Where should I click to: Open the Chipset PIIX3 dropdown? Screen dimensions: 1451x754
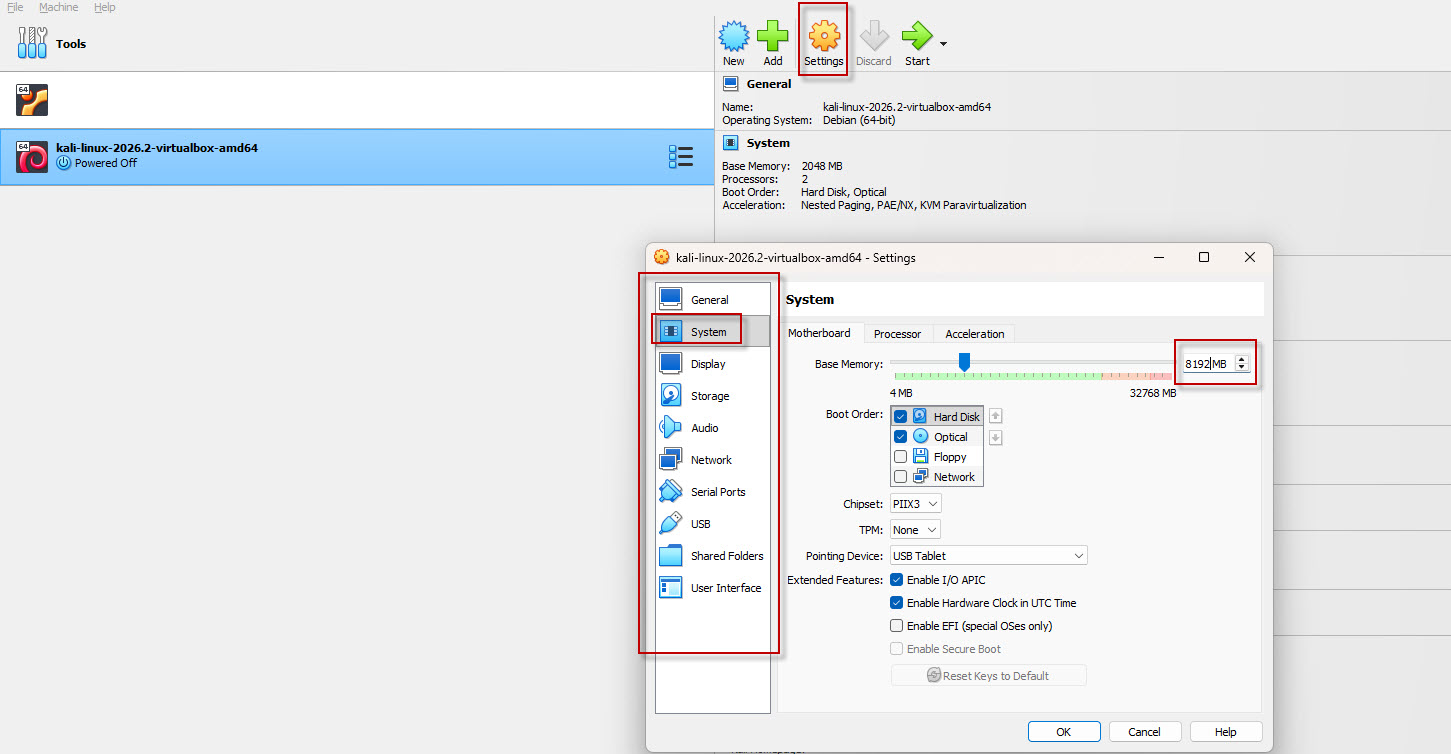tap(916, 504)
